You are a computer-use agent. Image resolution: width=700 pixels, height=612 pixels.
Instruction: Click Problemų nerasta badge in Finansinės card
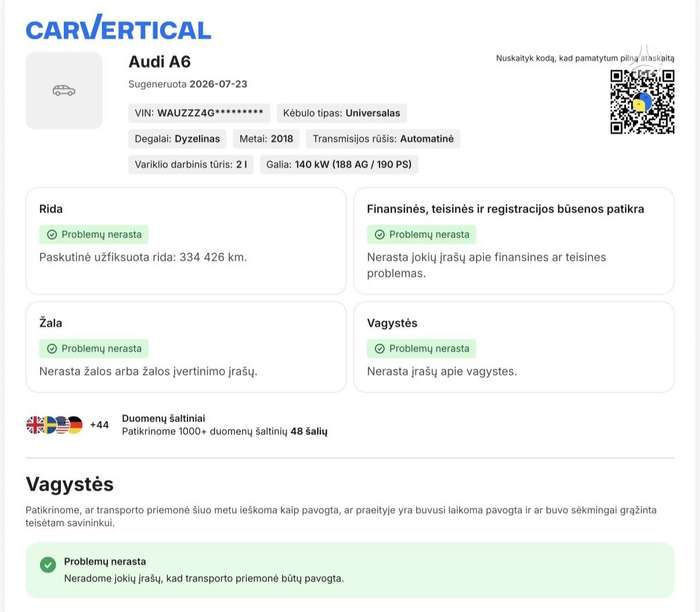click(421, 235)
